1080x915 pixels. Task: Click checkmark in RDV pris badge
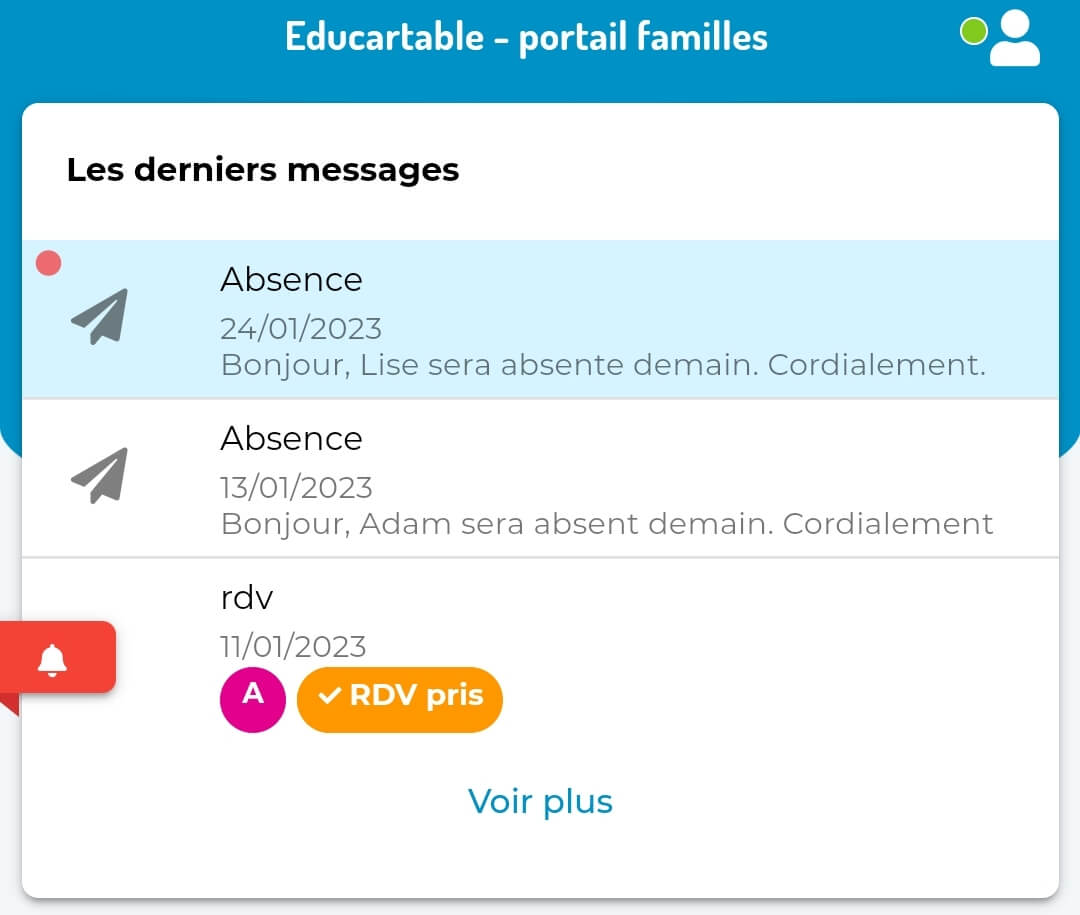point(330,695)
